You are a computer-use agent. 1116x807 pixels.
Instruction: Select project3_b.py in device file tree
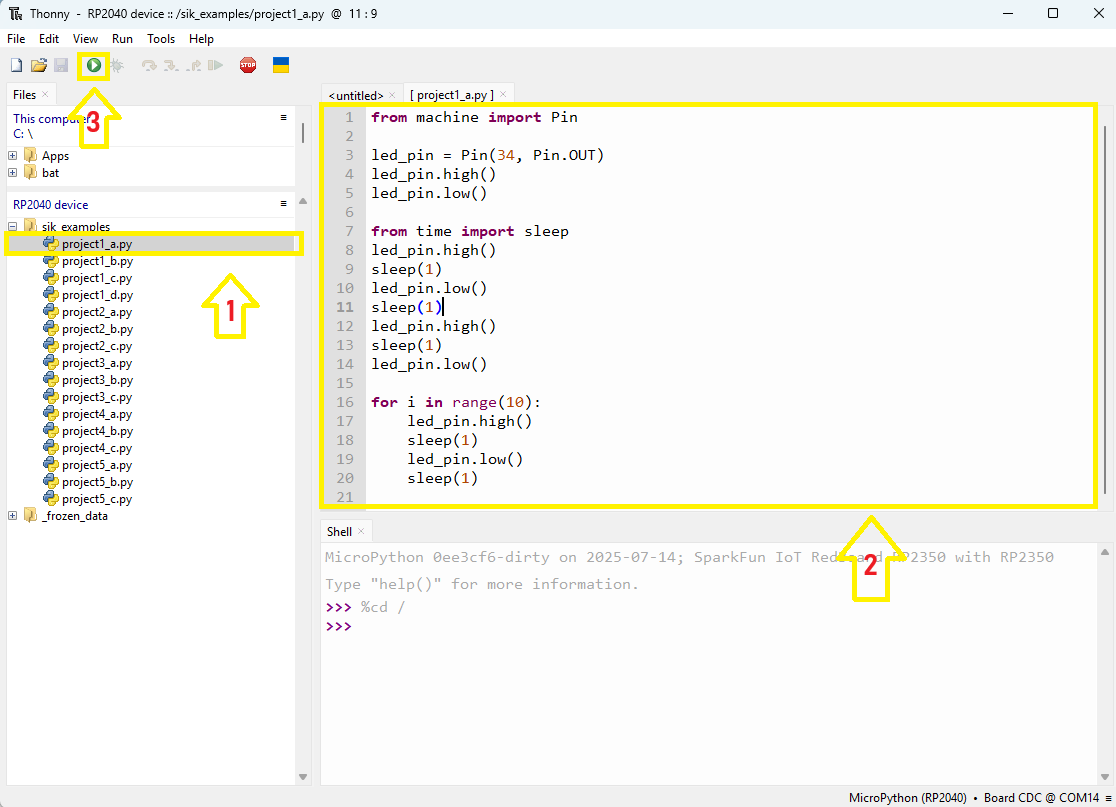coord(96,380)
